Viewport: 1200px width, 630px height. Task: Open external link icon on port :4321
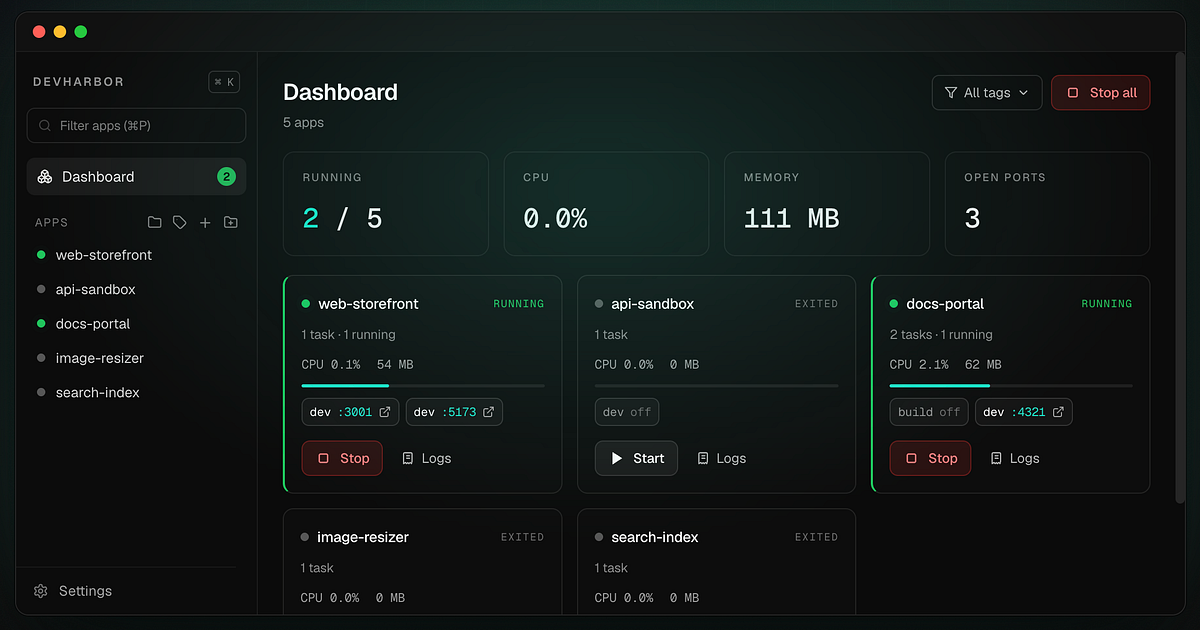pyautogui.click(x=1059, y=412)
